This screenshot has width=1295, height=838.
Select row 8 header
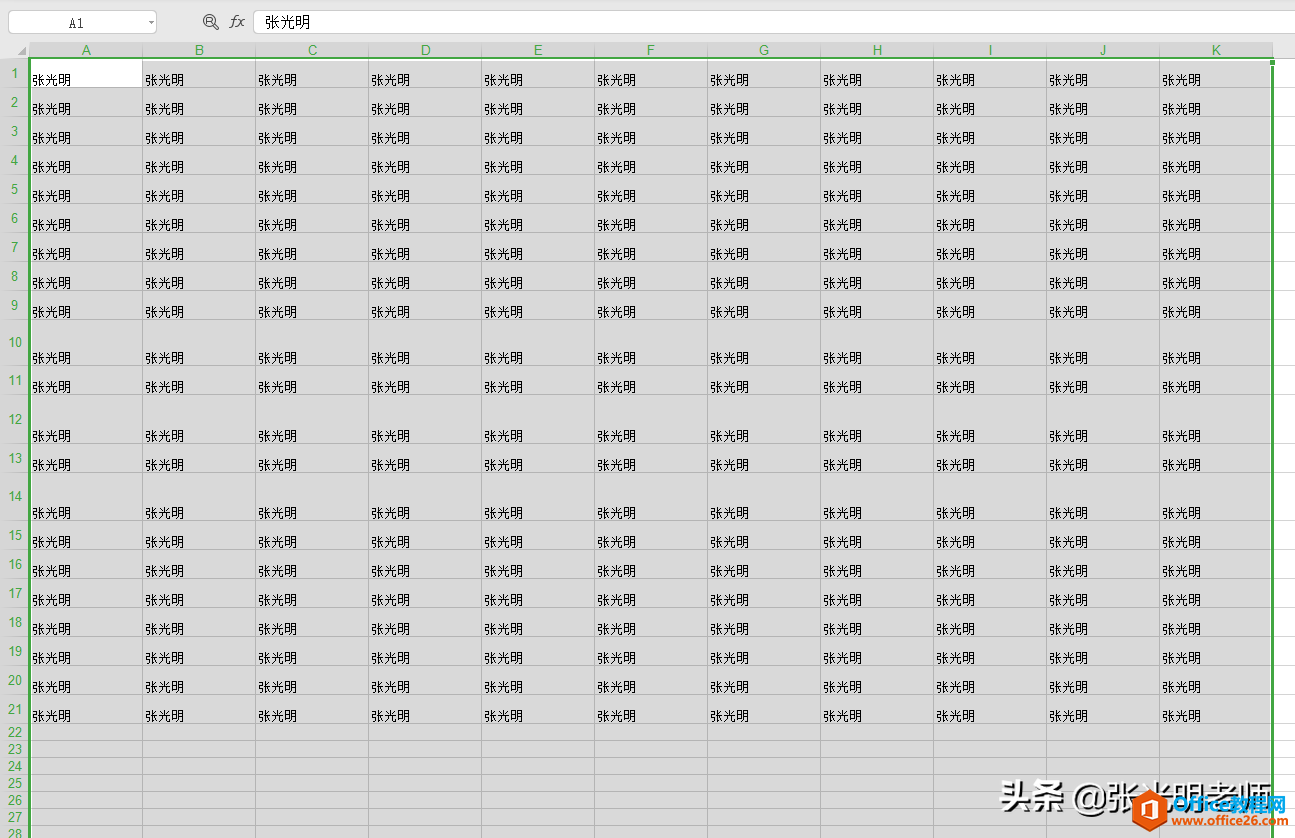[x=15, y=276]
